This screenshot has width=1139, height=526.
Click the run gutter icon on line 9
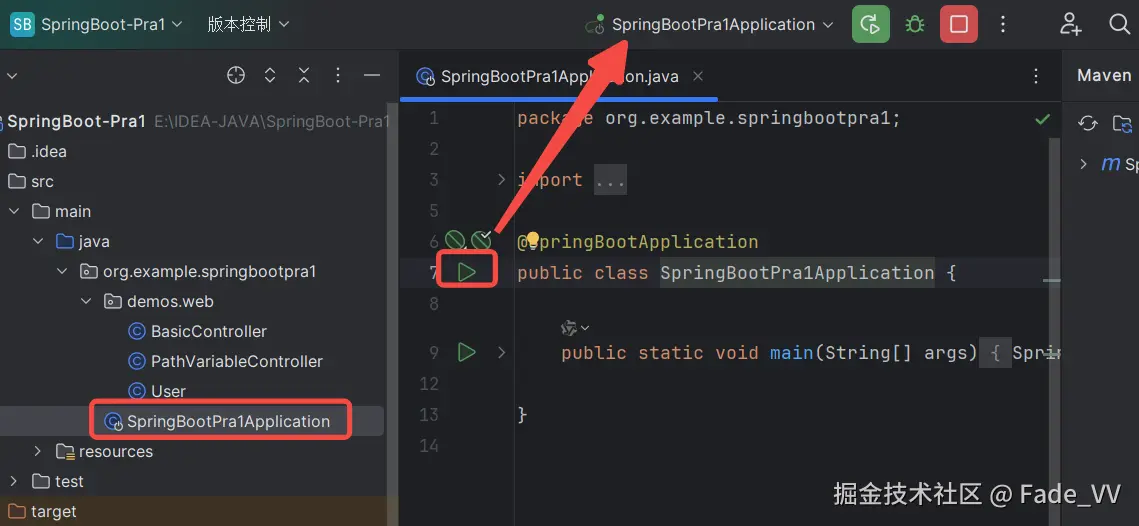[466, 352]
